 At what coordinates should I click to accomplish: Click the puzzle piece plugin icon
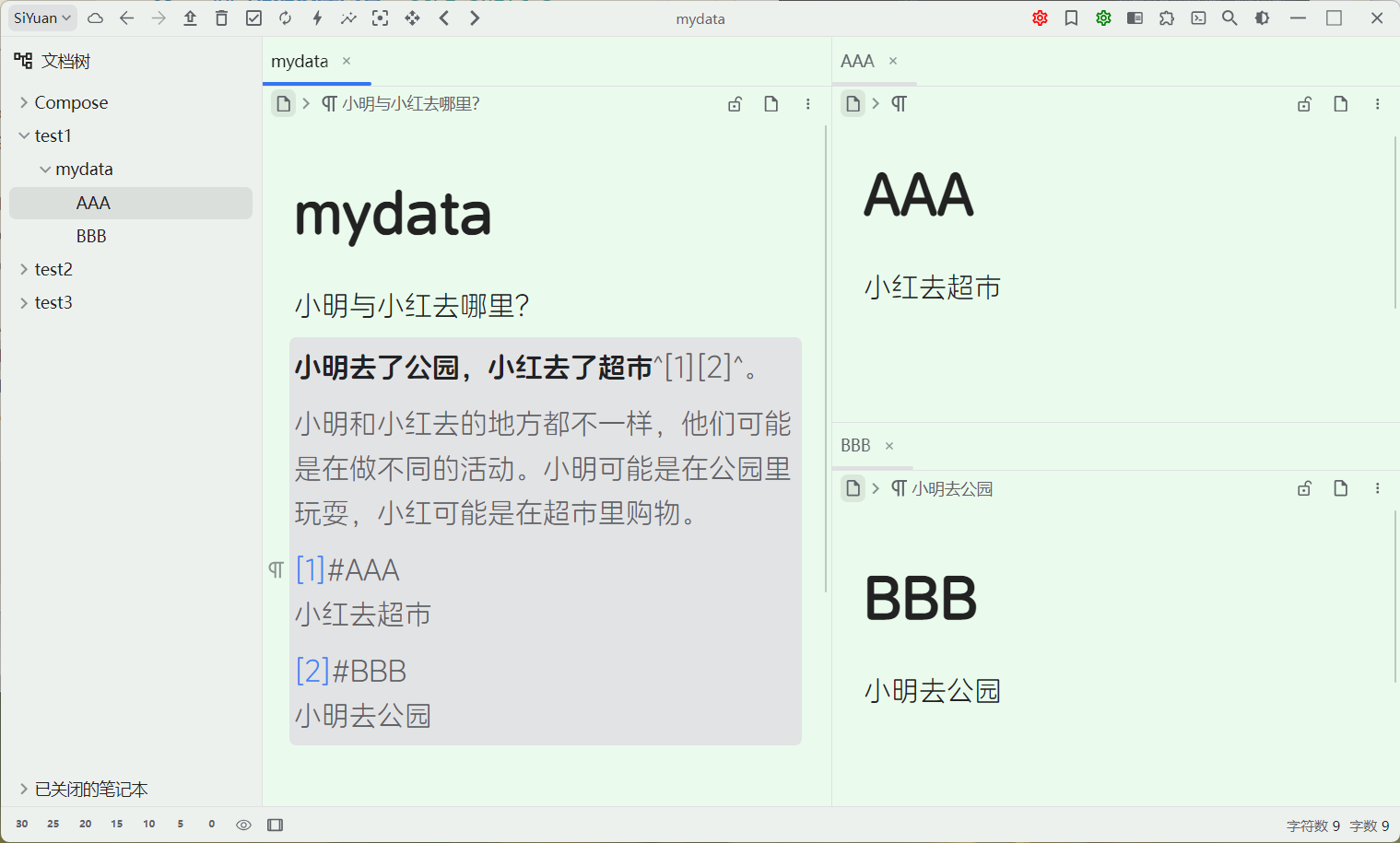(1167, 18)
